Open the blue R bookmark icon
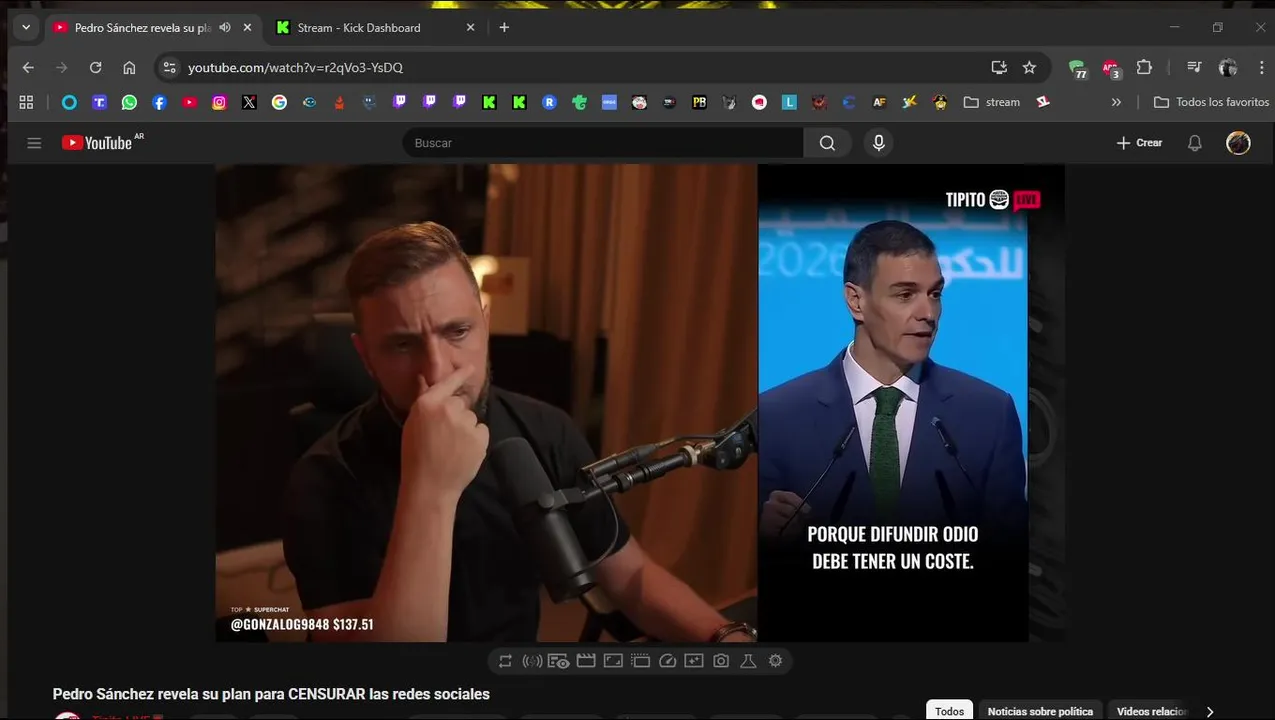This screenshot has width=1275, height=720. click(549, 102)
